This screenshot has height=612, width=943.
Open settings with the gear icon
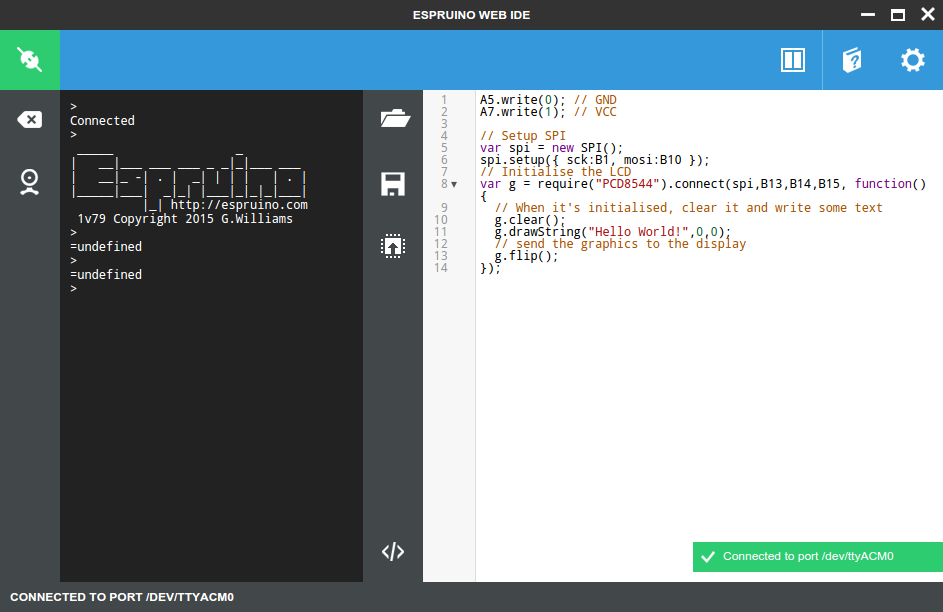coord(912,60)
